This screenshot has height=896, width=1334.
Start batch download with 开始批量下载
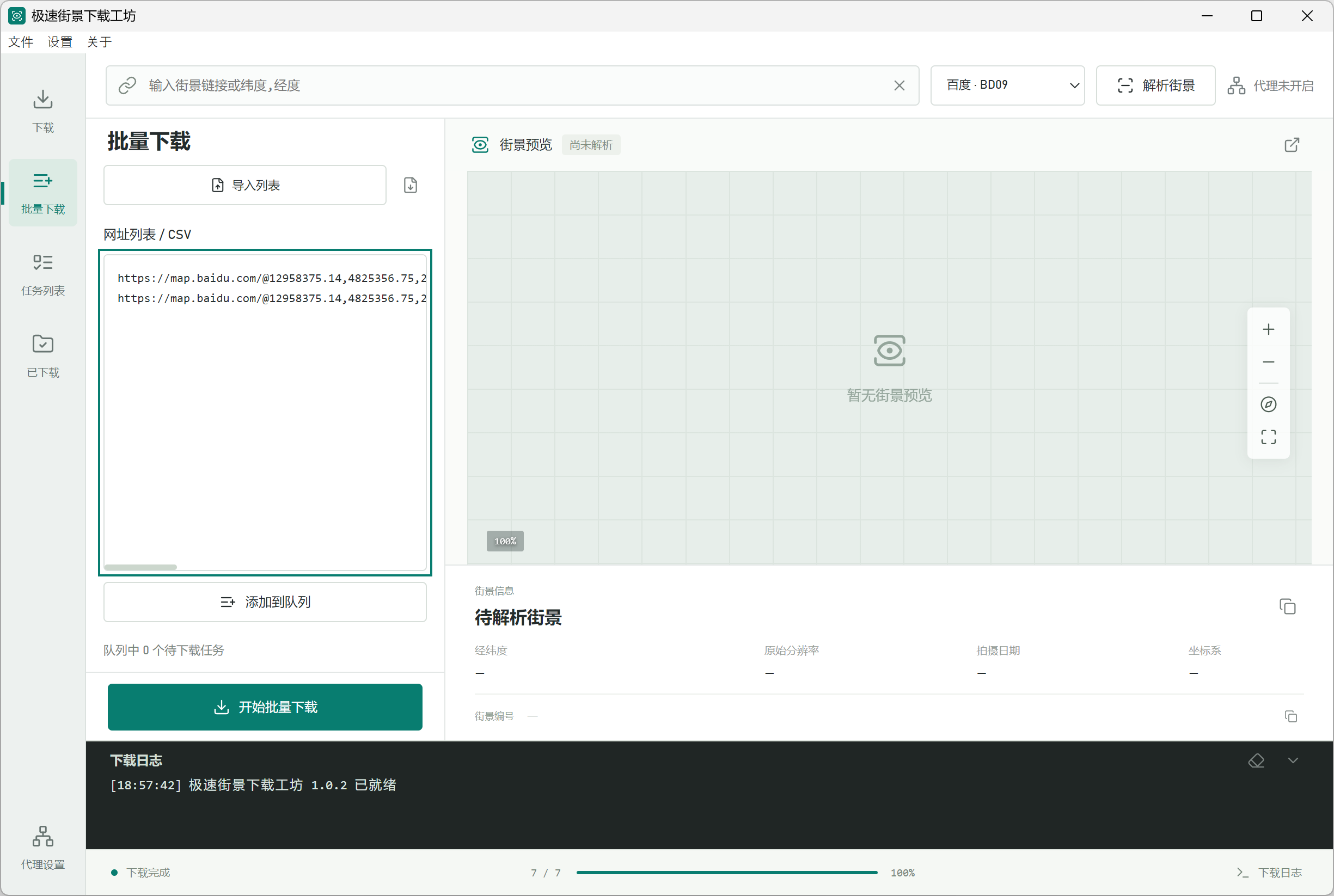[x=265, y=707]
